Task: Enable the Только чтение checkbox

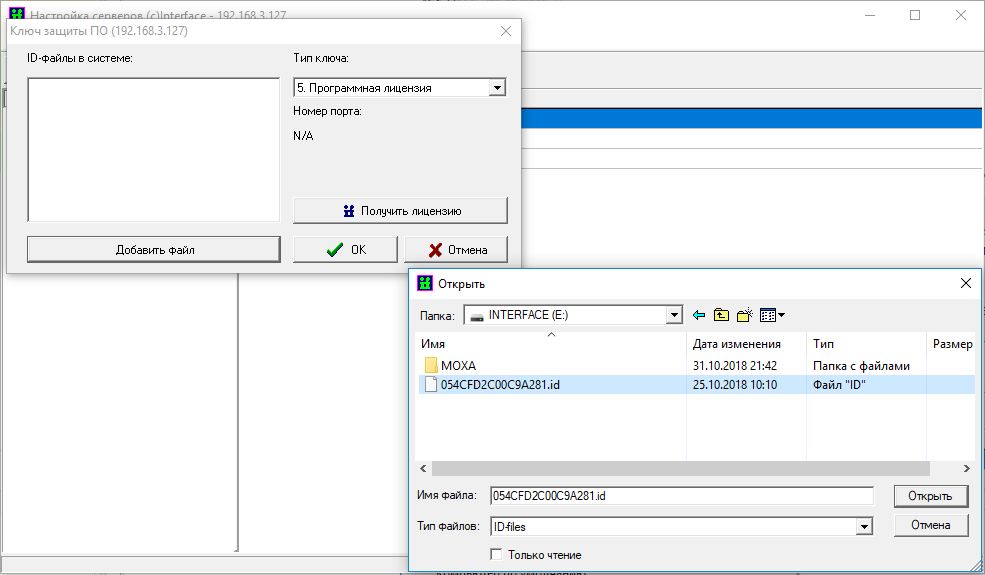Action: tap(496, 554)
